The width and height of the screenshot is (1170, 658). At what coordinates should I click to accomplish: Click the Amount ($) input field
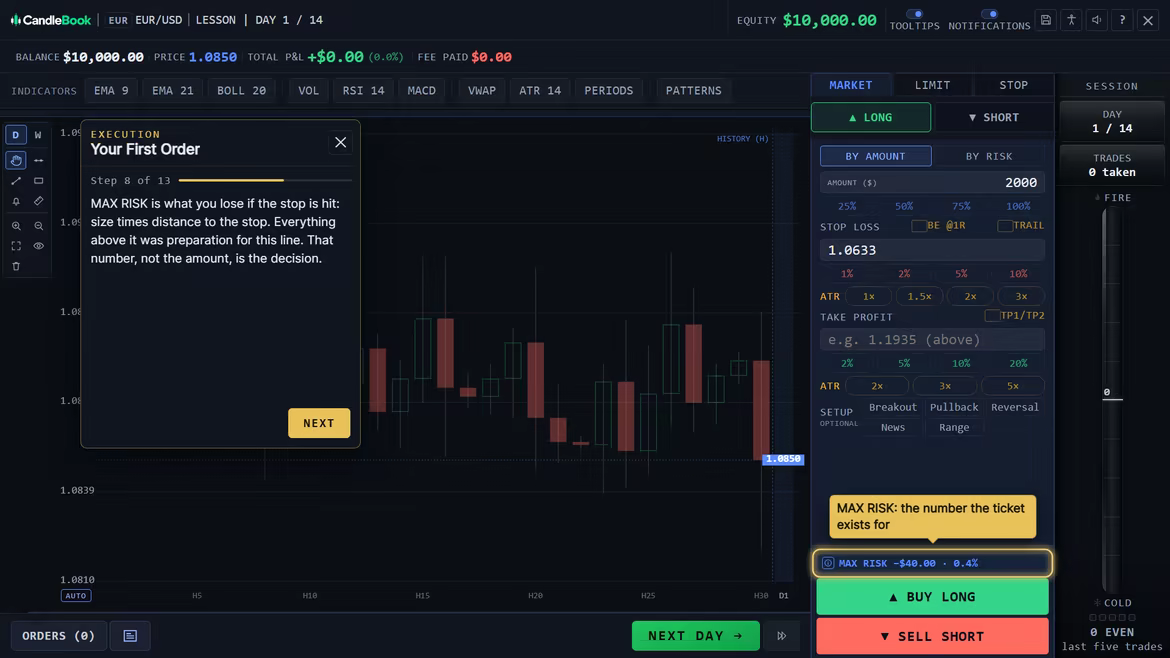pos(932,183)
